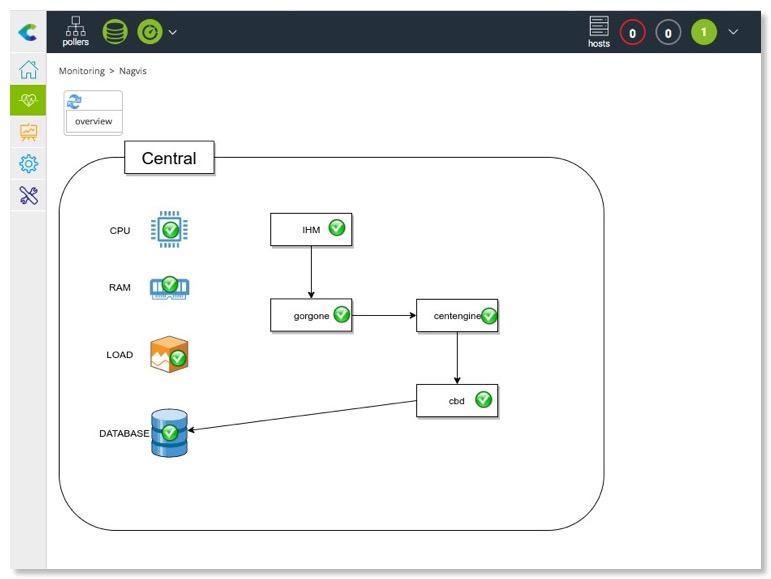771x579 pixels.
Task: Click the CPU chip status icon
Action: (169, 230)
